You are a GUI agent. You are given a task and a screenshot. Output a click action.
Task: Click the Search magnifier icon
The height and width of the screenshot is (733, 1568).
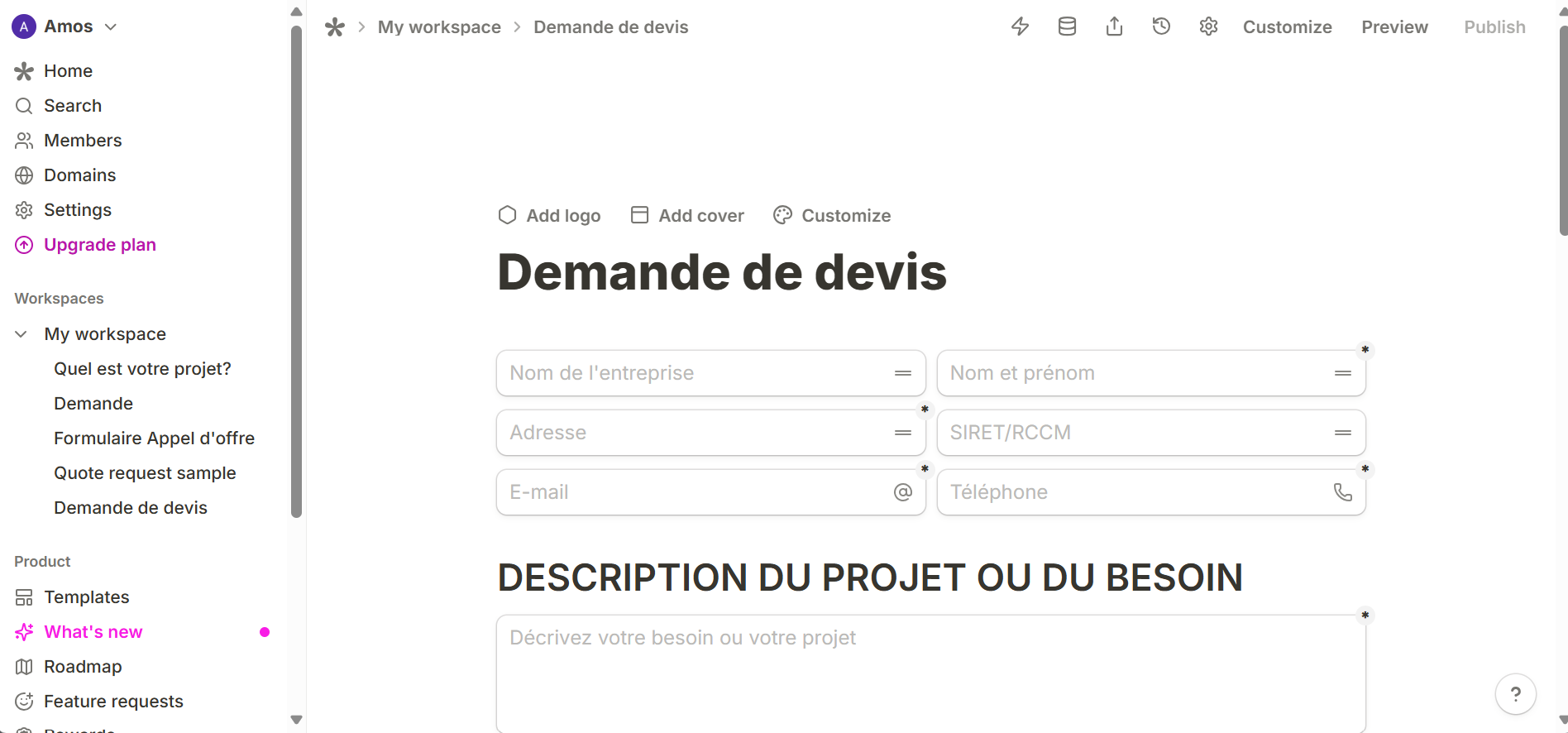coord(24,106)
